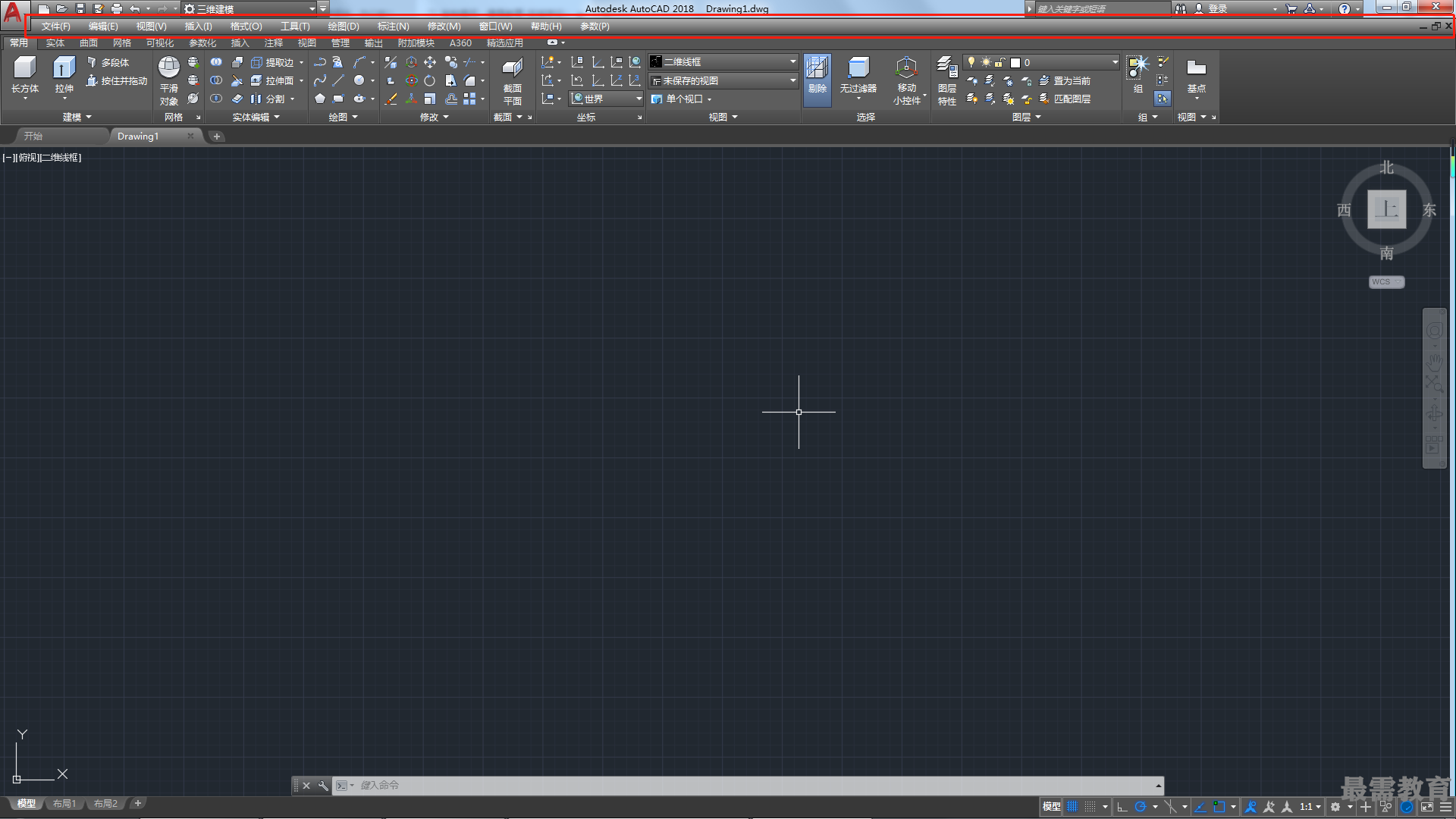Click the 多段体 polysolid tool
The image size is (1456, 819).
108,62
